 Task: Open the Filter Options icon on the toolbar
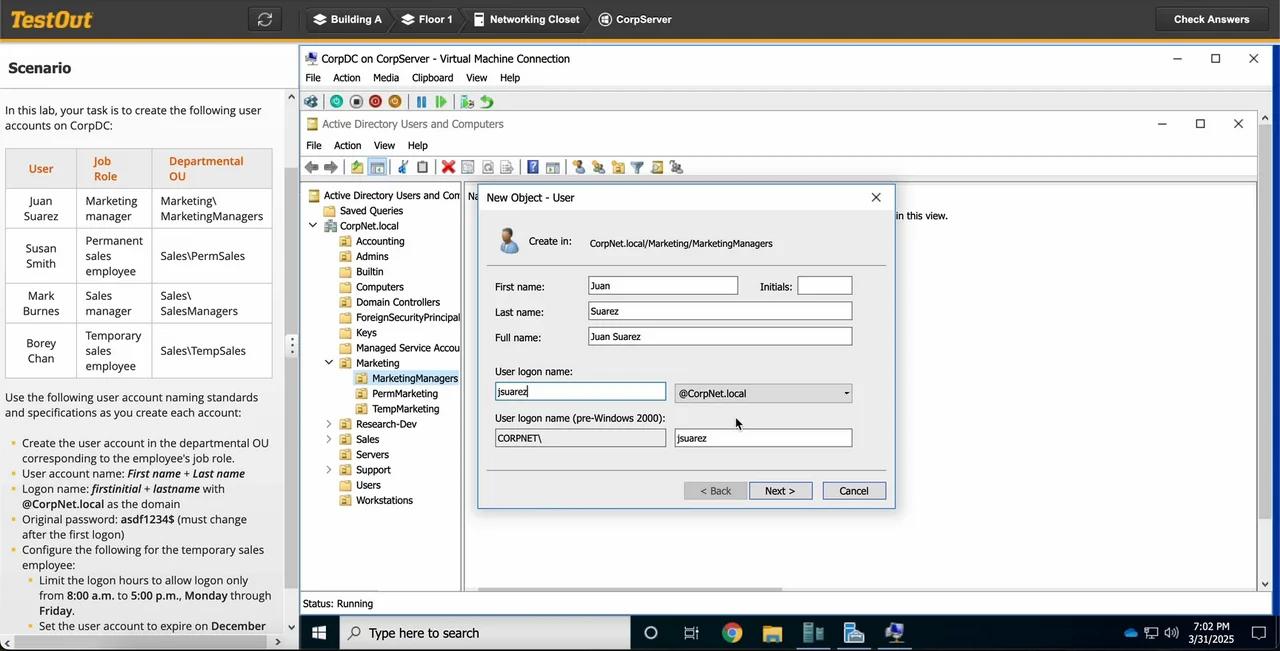(637, 167)
